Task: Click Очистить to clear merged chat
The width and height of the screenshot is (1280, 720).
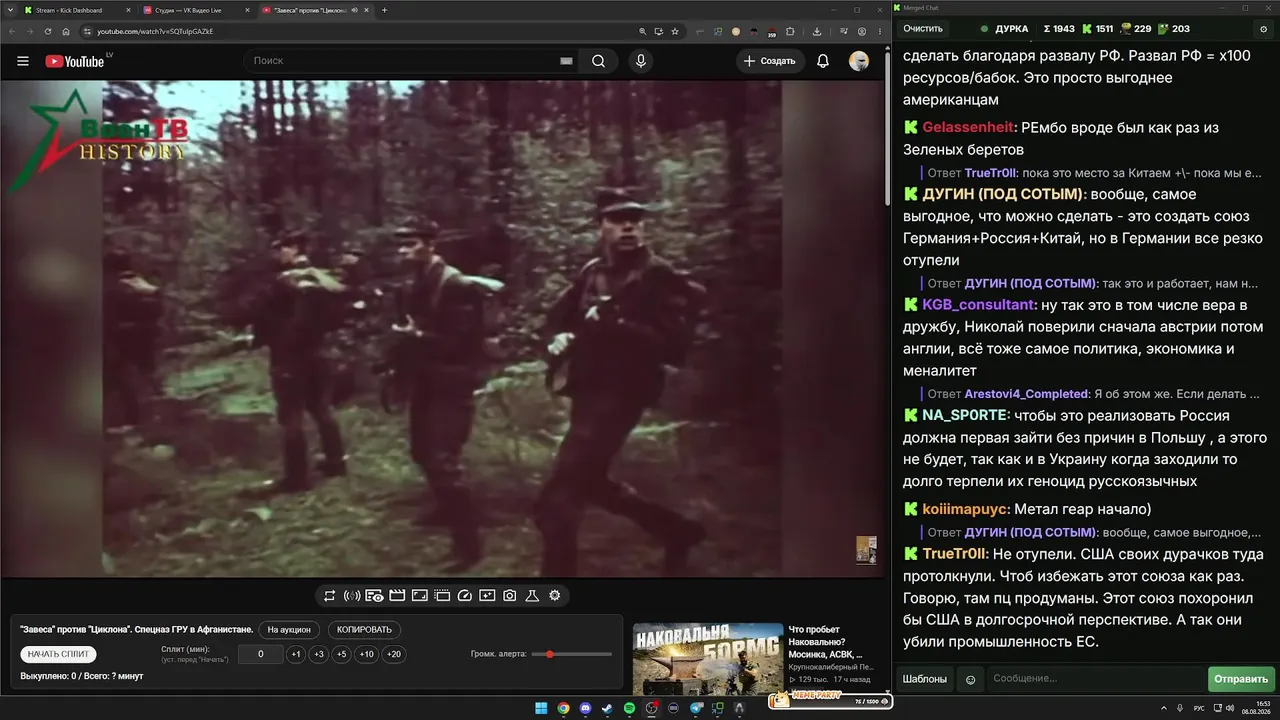Action: [923, 29]
